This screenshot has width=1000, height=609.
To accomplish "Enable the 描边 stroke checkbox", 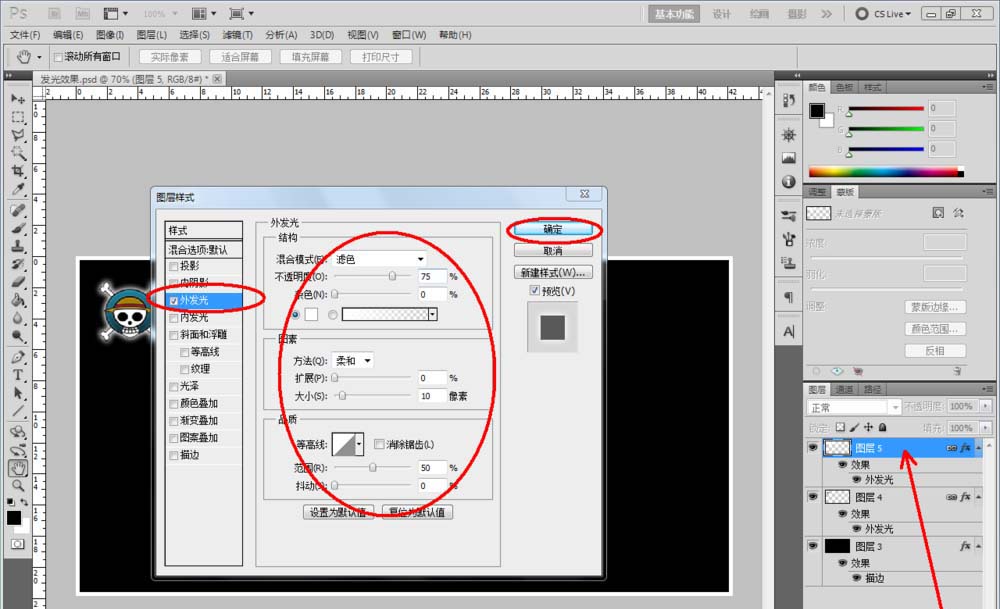I will pos(173,455).
